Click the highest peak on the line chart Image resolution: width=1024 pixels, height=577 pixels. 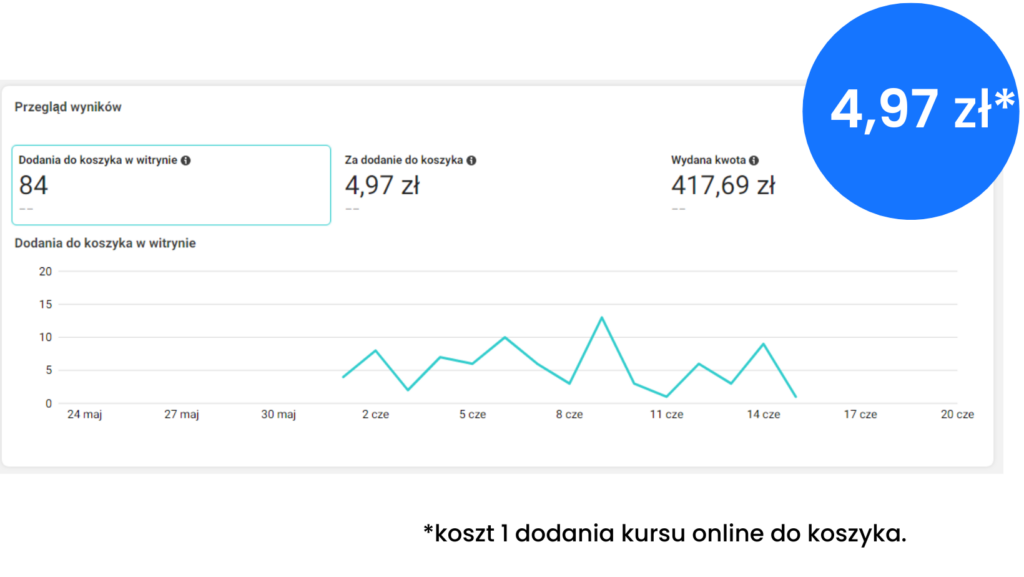point(602,318)
